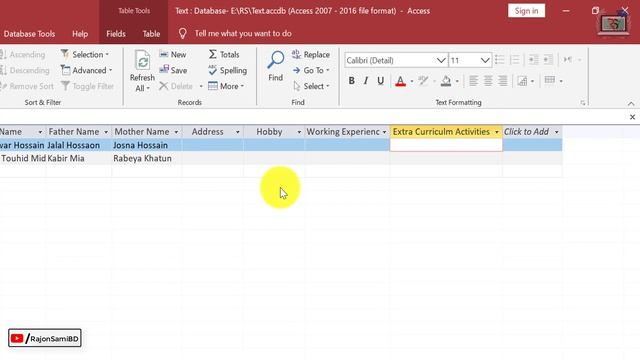640x360 pixels.
Task: Open the Select dropdown in Find group
Action: 311,86
